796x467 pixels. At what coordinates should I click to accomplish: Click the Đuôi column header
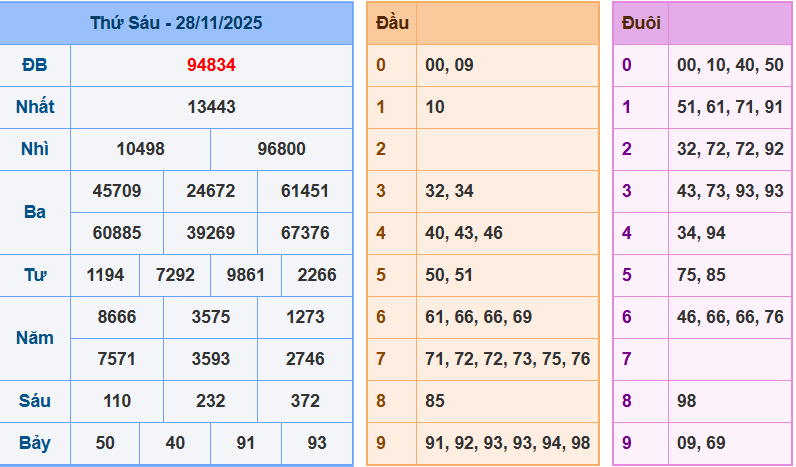click(640, 23)
